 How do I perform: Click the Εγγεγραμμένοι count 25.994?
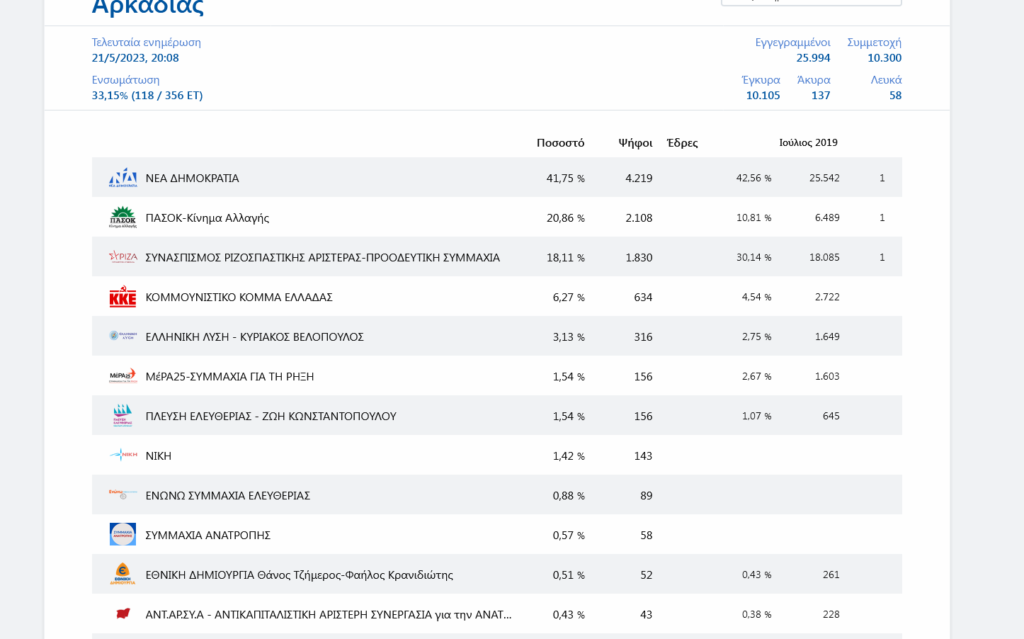pos(813,58)
